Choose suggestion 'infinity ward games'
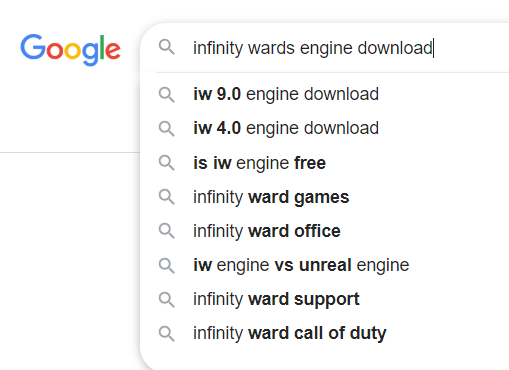 pyautogui.click(x=325, y=197)
